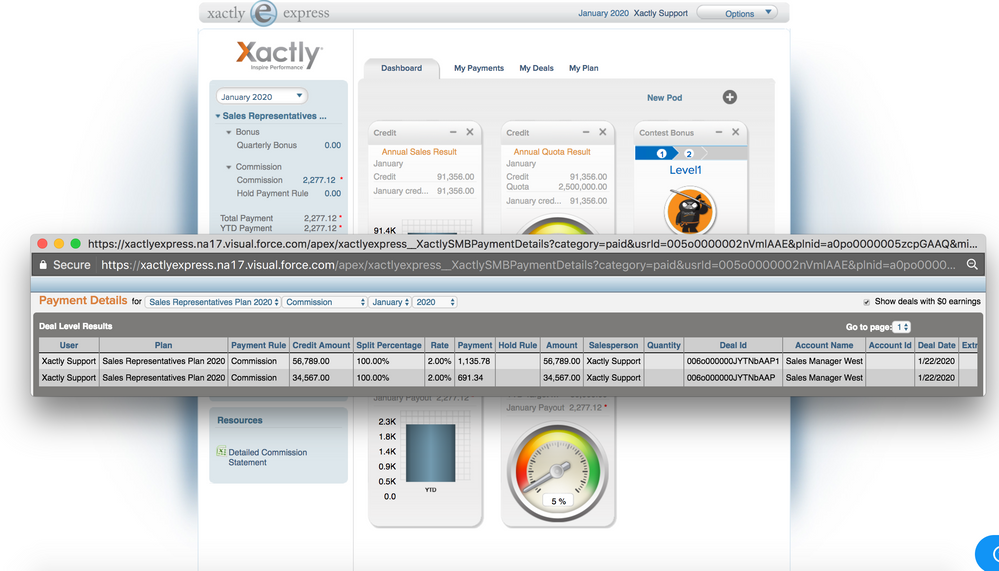
Task: Add a new pod with plus icon
Action: pos(729,97)
